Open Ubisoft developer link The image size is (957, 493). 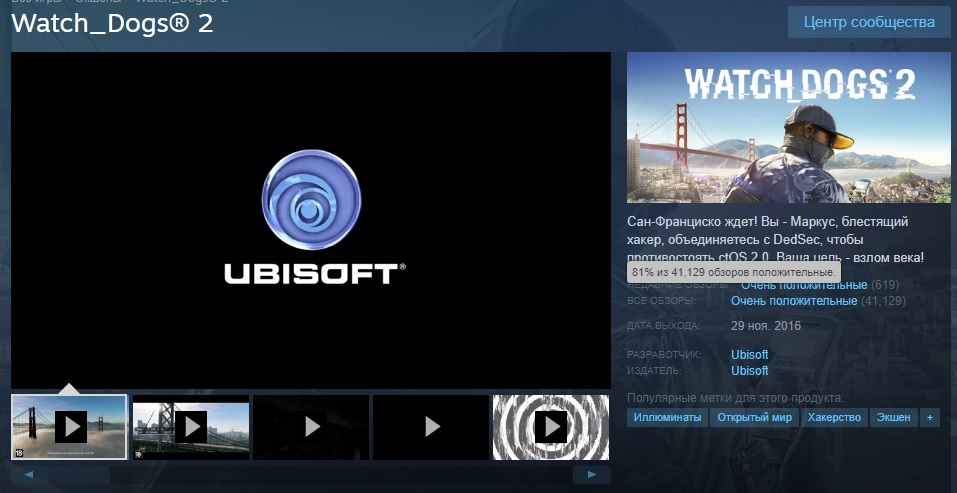coord(749,355)
